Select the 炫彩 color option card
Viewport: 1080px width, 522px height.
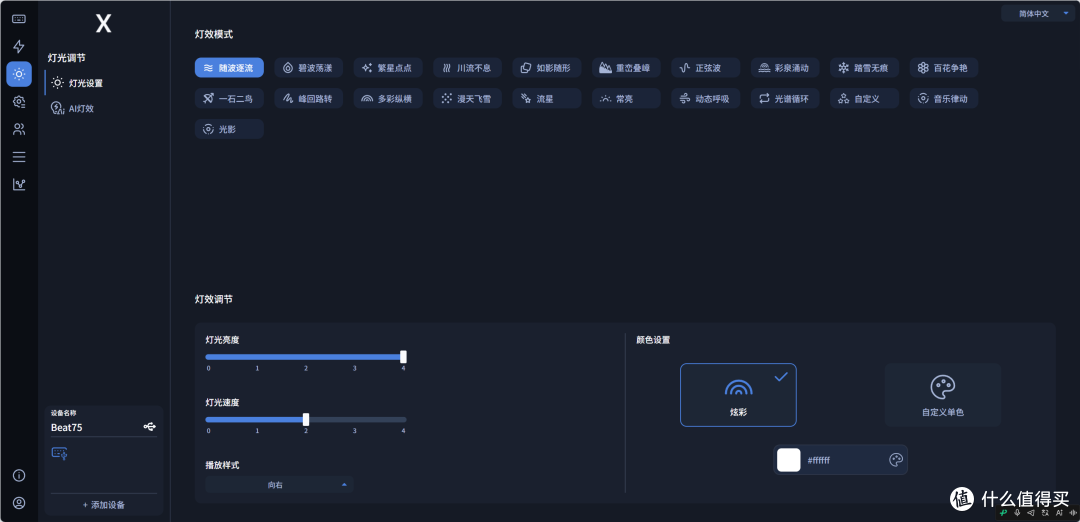tap(738, 395)
